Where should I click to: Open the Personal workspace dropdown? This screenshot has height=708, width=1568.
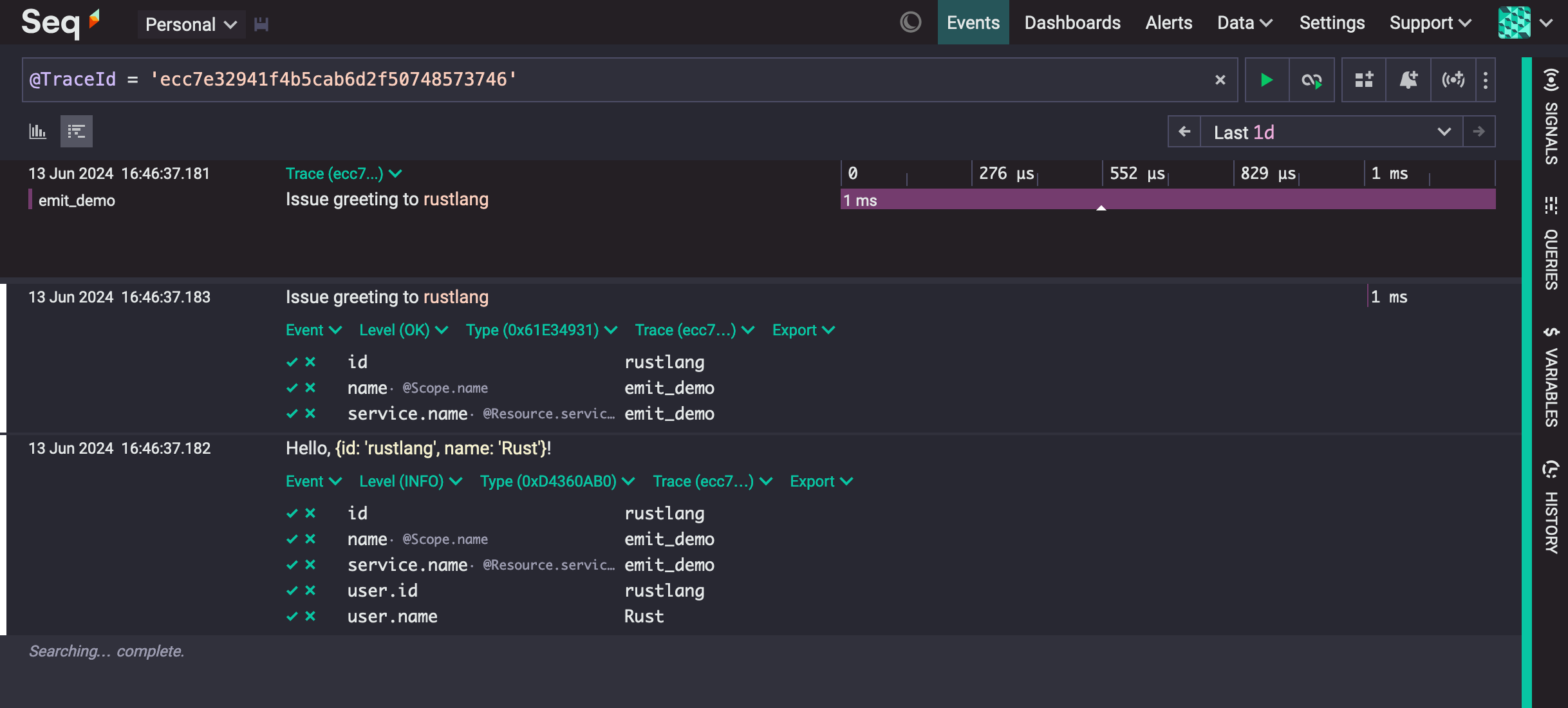(191, 24)
